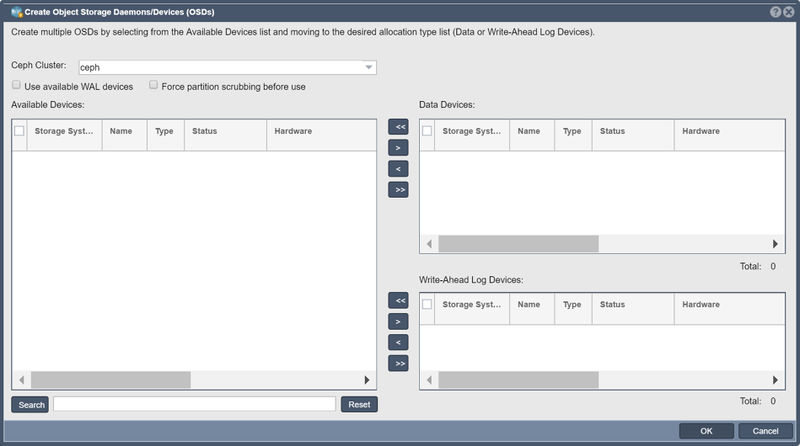Check select-all box in Write-Ahead Log Devices header
The image size is (800, 446).
click(427, 304)
